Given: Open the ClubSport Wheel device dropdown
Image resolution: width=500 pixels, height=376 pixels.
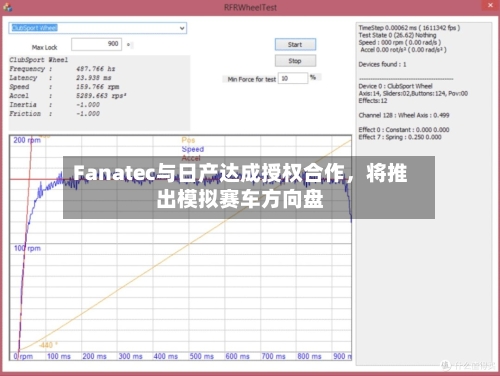Looking at the screenshot, I should (97, 28).
